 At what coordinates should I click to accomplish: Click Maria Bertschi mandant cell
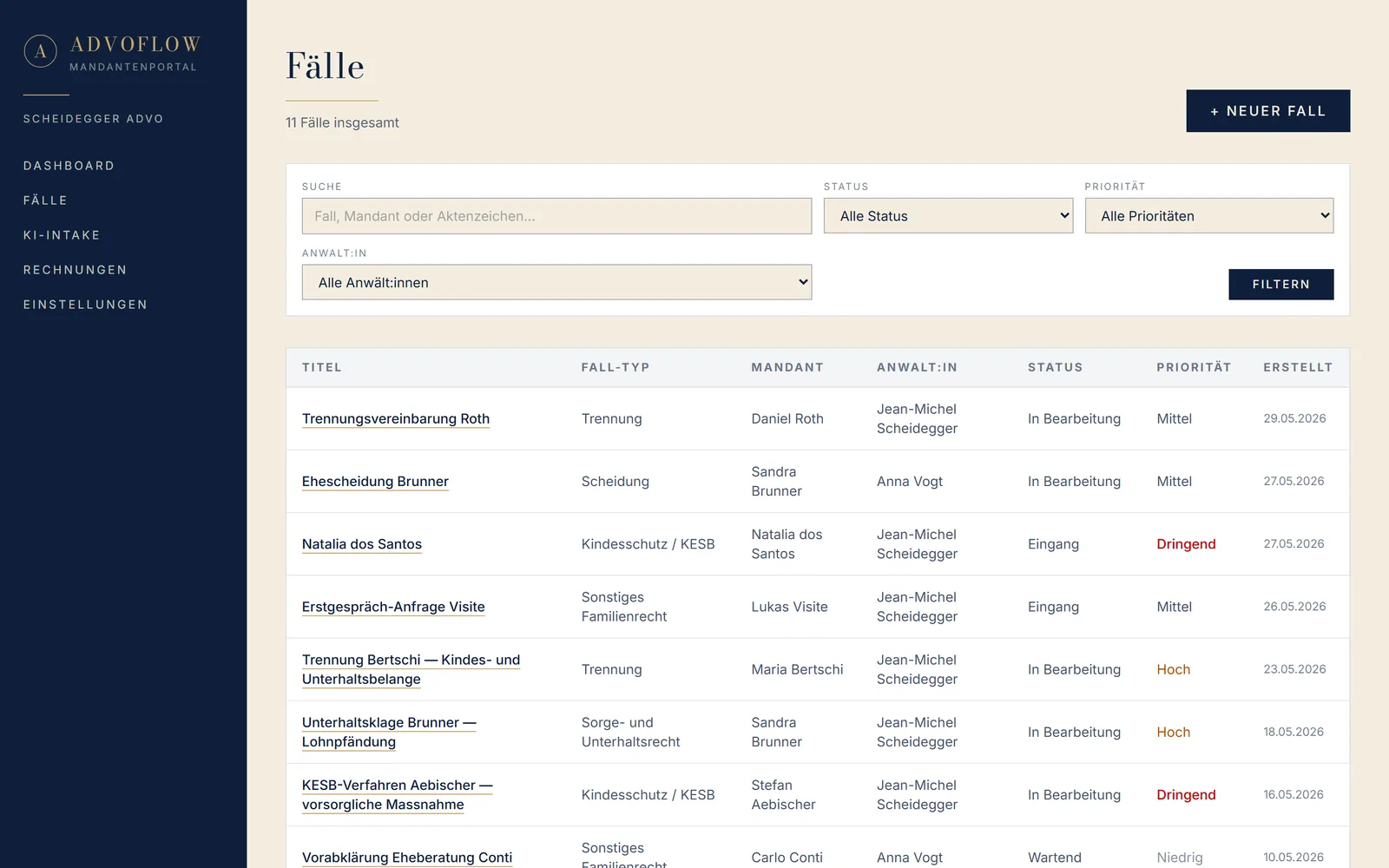tap(797, 669)
